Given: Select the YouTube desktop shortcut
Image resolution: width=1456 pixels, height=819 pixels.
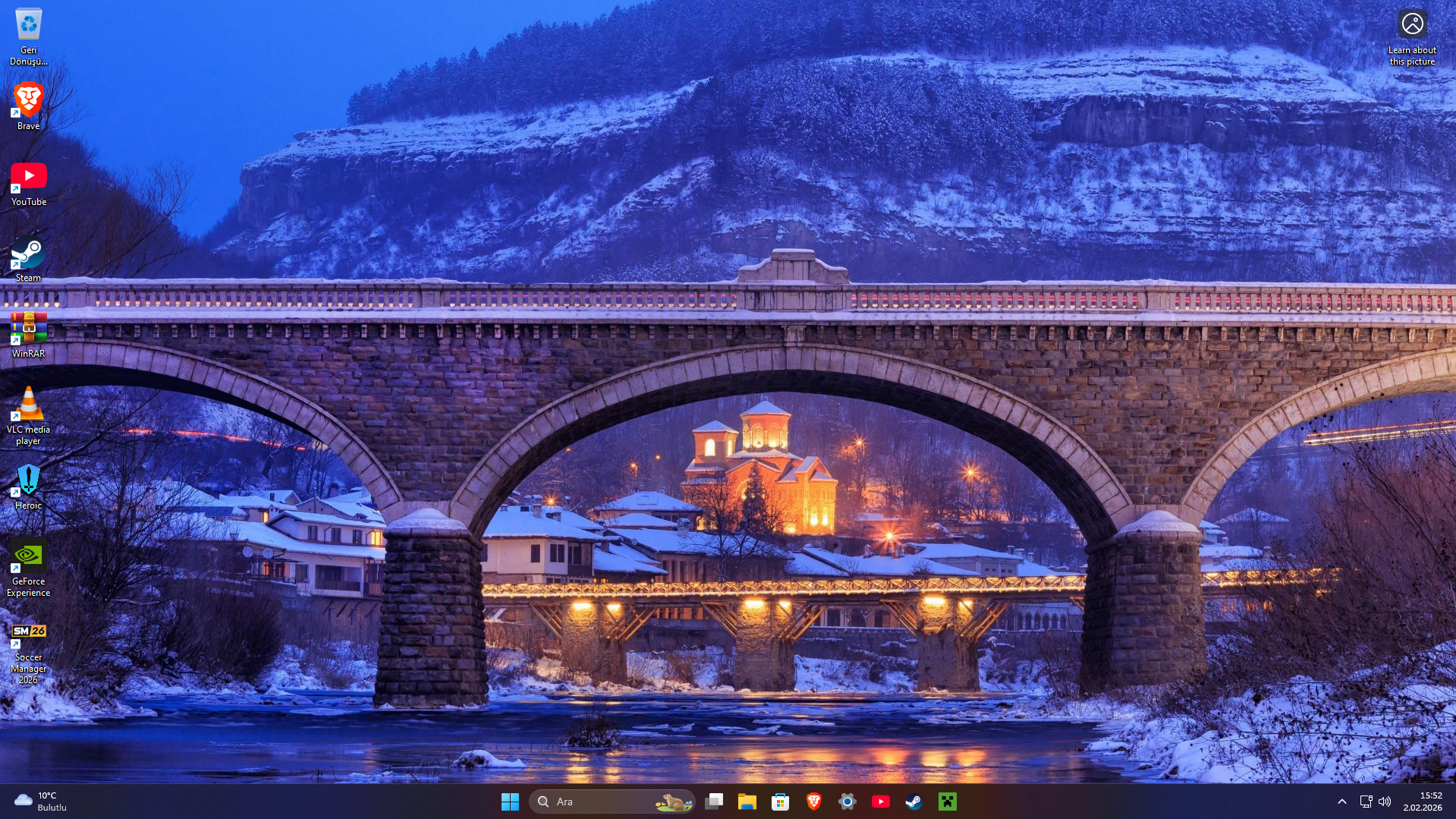Looking at the screenshot, I should point(28,183).
